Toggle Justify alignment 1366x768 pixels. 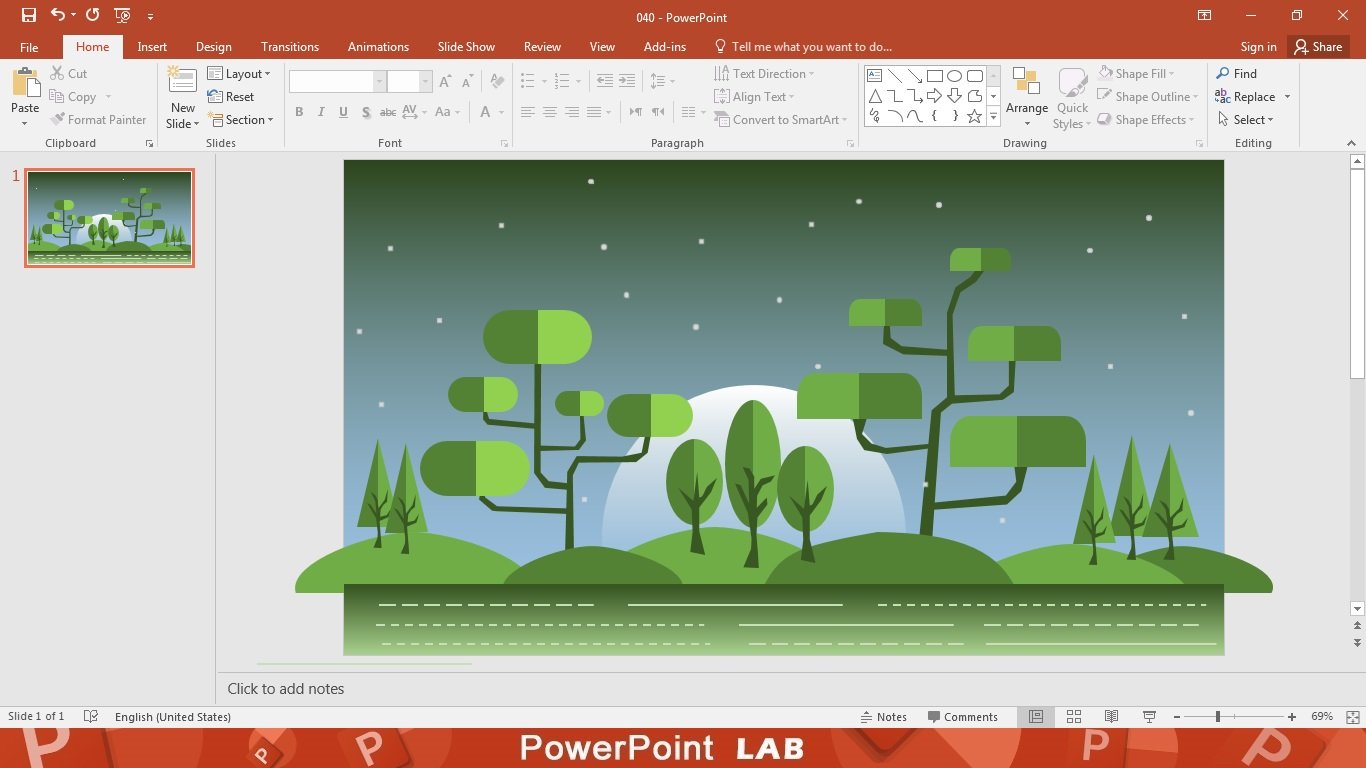594,112
